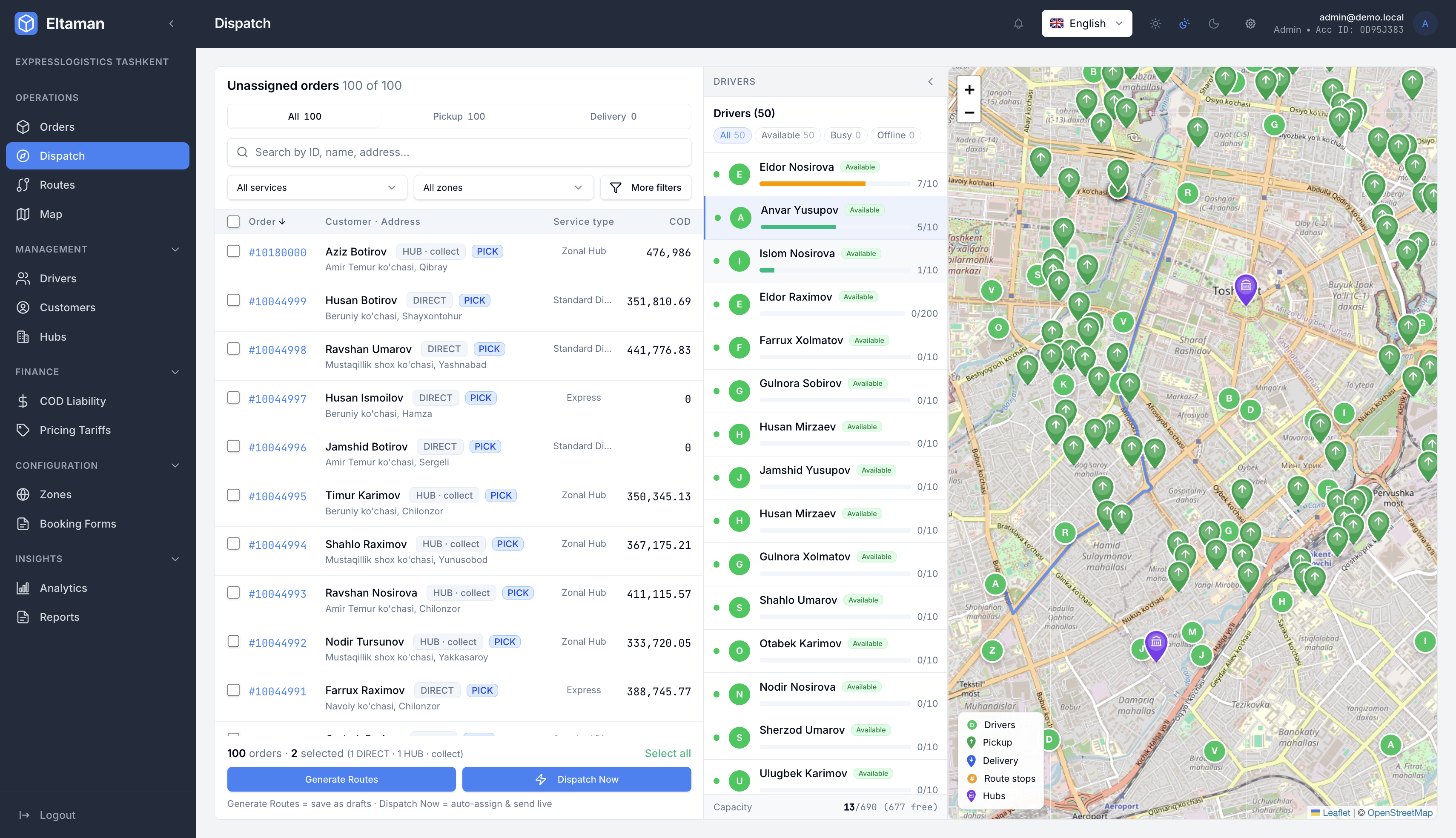Collapse the Finance section
The height and width of the screenshot is (838, 1456).
175,372
